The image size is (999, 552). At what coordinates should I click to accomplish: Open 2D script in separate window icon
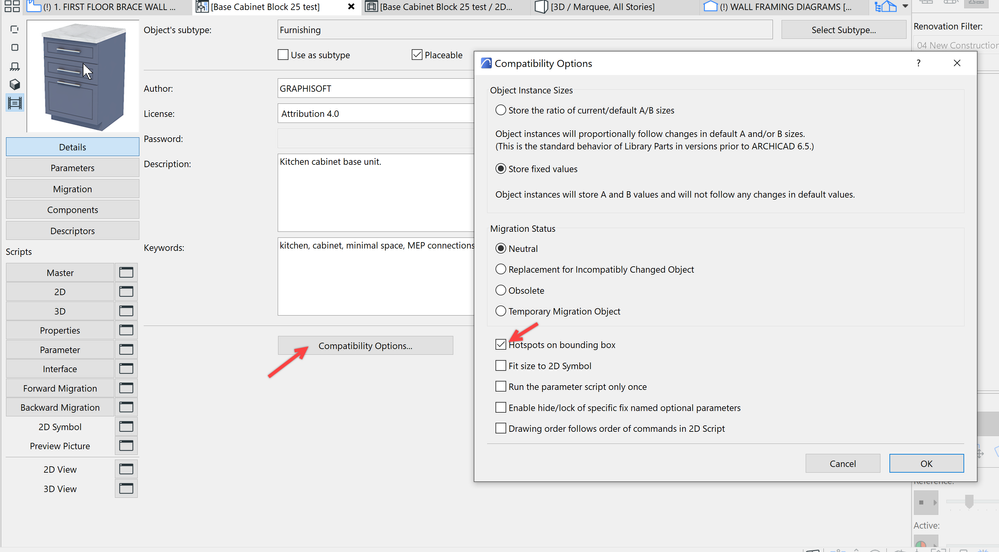(126, 291)
